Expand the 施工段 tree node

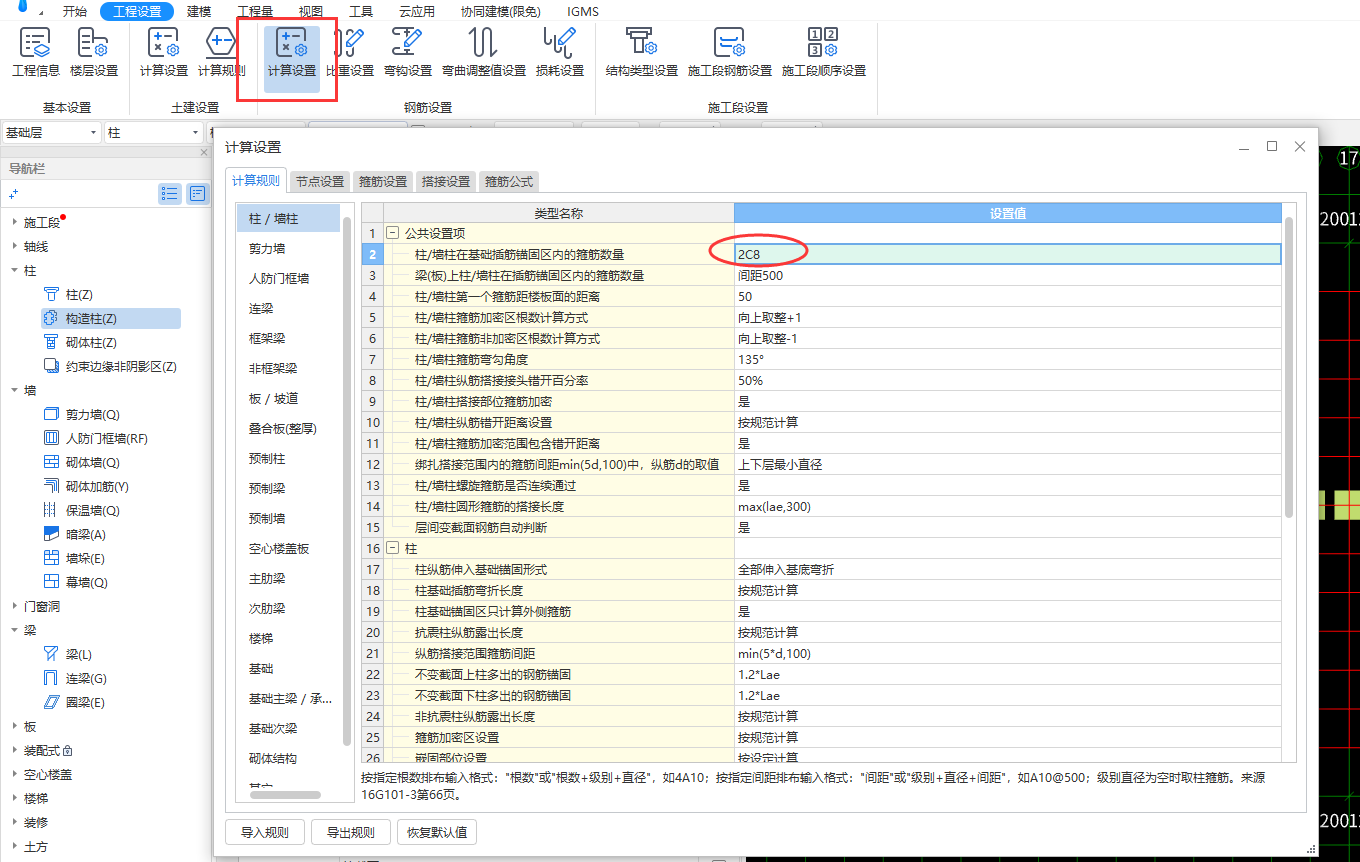coord(14,223)
